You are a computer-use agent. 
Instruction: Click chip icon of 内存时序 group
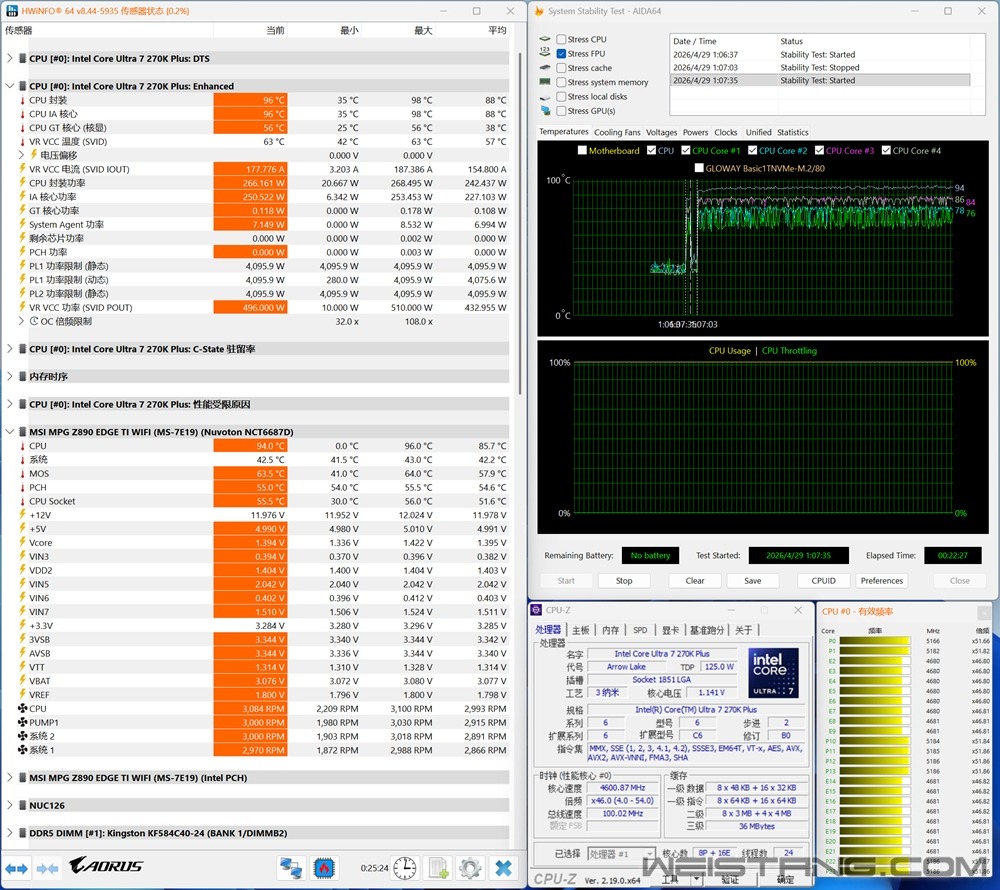click(x=22, y=376)
